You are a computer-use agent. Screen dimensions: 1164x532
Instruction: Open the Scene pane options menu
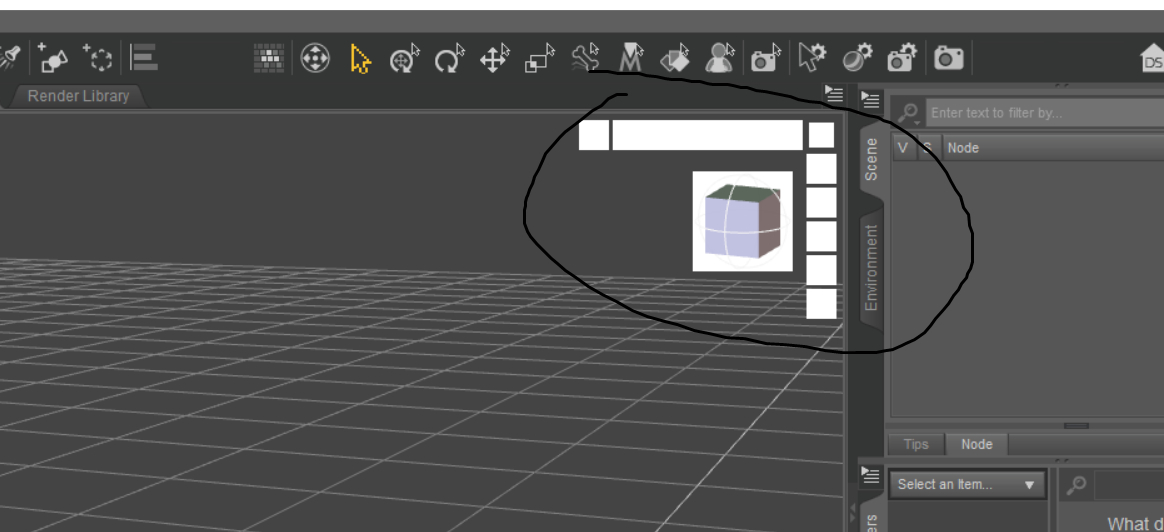869,99
